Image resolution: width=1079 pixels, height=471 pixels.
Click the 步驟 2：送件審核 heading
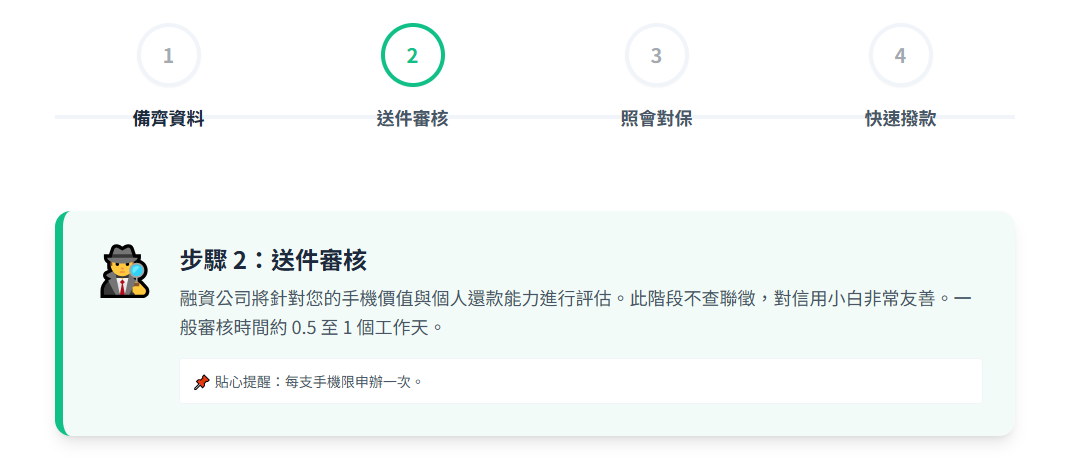tap(273, 261)
